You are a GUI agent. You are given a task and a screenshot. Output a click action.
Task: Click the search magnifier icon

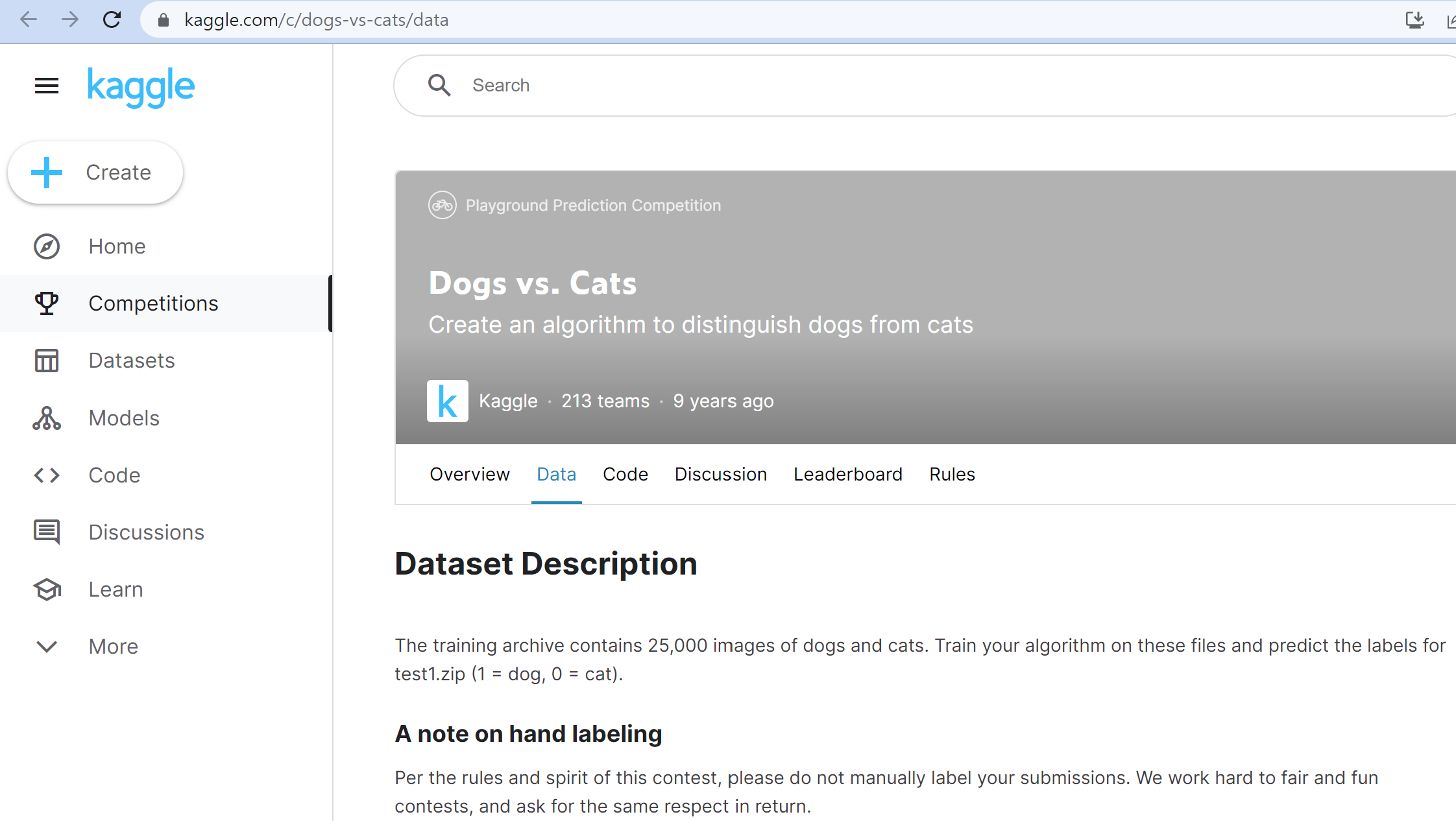(x=439, y=85)
